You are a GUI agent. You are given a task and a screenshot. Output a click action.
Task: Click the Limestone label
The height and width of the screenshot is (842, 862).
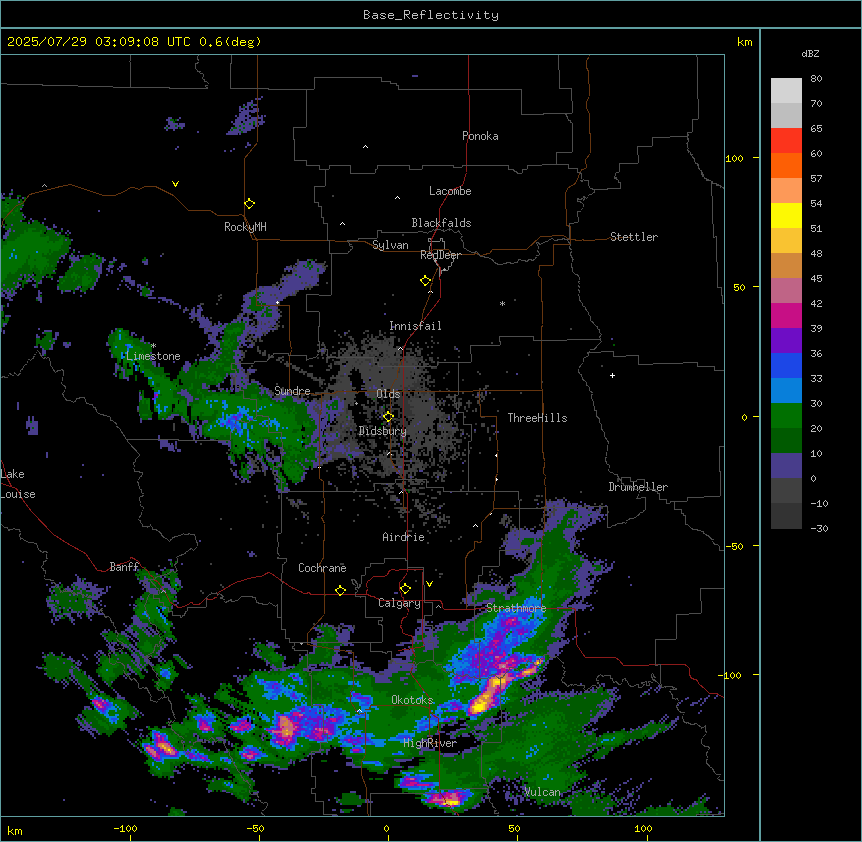[153, 356]
